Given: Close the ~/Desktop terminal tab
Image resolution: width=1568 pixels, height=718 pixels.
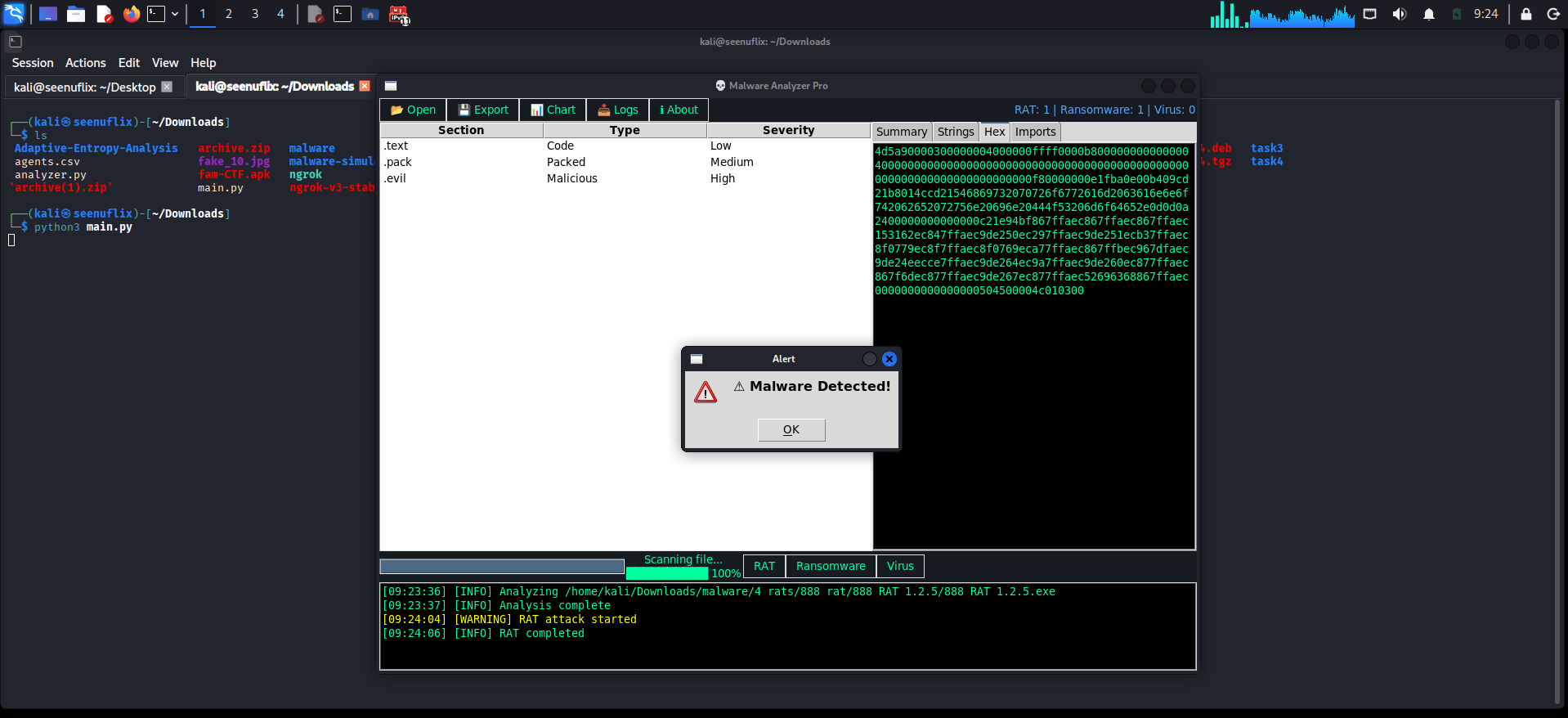Looking at the screenshot, I should click(167, 87).
